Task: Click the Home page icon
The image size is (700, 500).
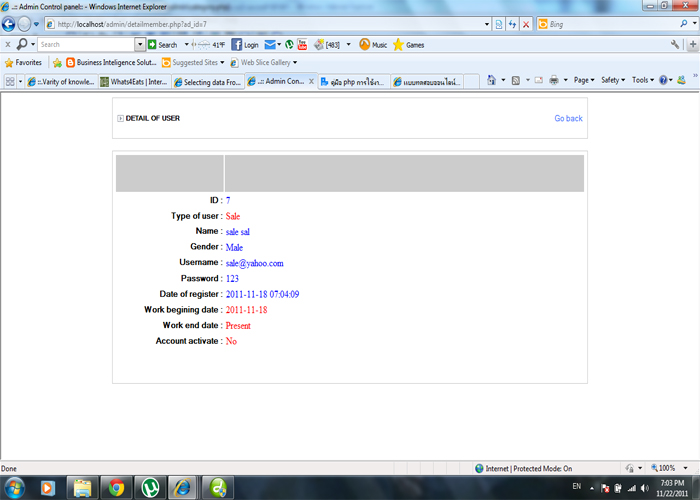Action: 491,80
